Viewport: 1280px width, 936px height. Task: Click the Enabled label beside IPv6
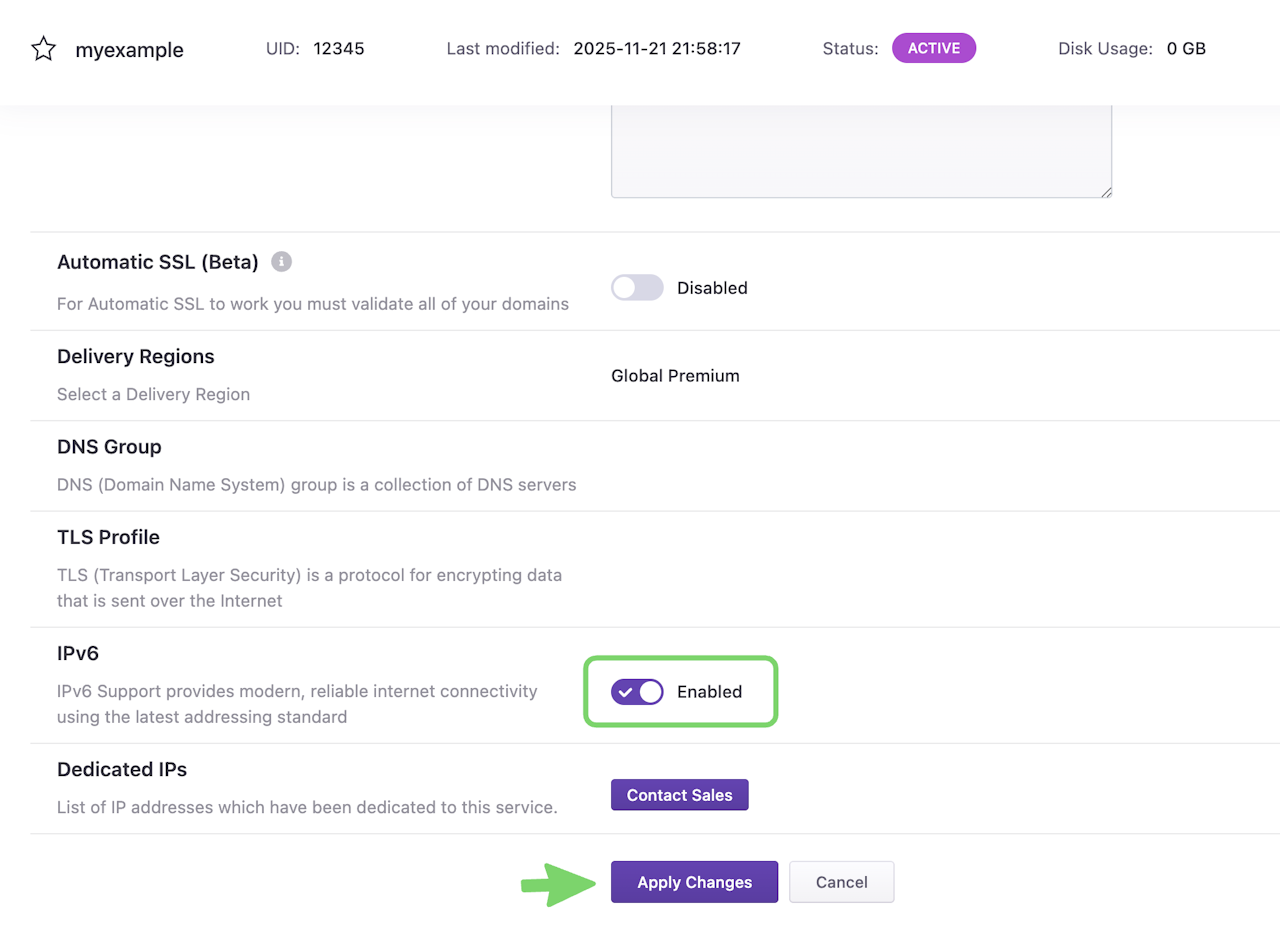click(709, 691)
